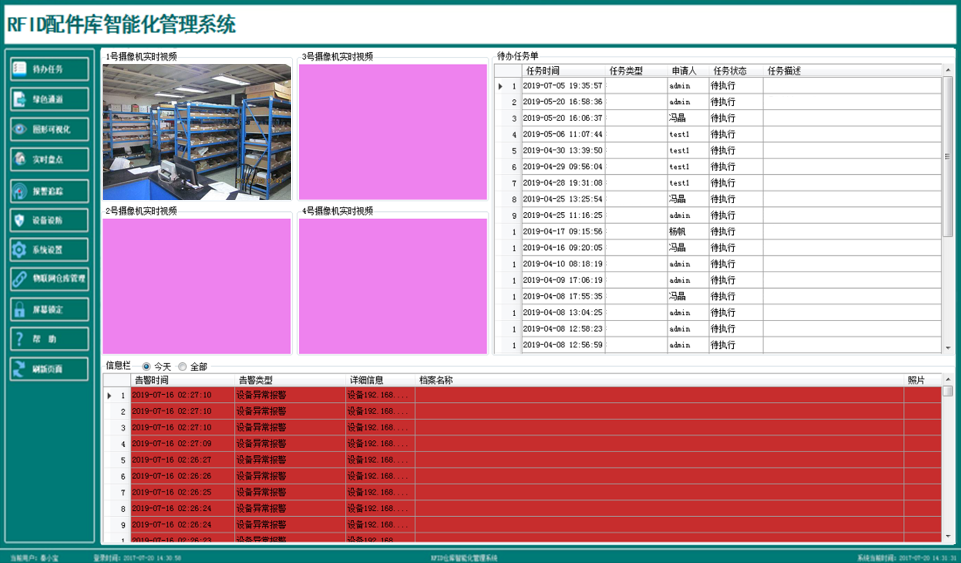The height and width of the screenshot is (563, 961).
Task: Select the 全部 radio button
Action: tap(182, 367)
